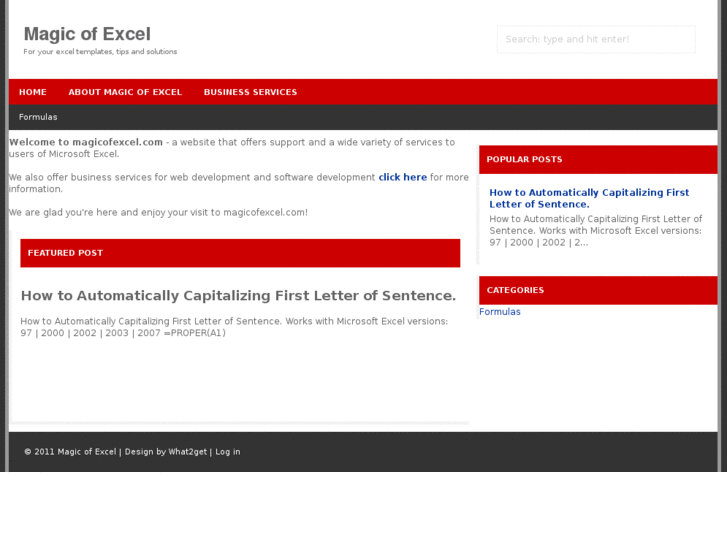Click the popular post excerpt ending '2002 | 2...'
The width and height of the screenshot is (727, 545).
pyautogui.click(x=596, y=231)
